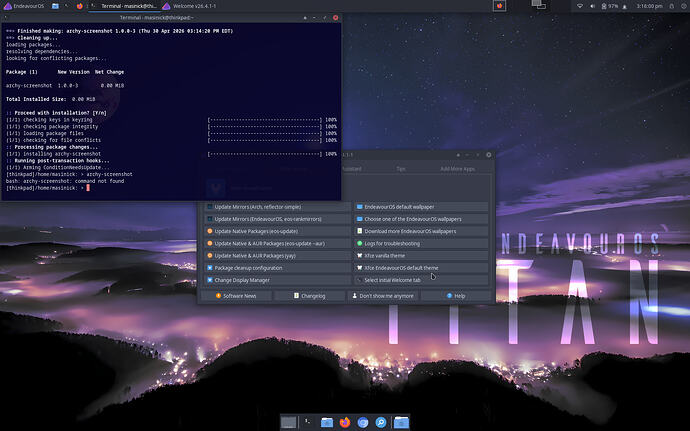Viewport: 690px width, 431px height.
Task: Apply Xfce vanilla theme
Action: coord(421,256)
